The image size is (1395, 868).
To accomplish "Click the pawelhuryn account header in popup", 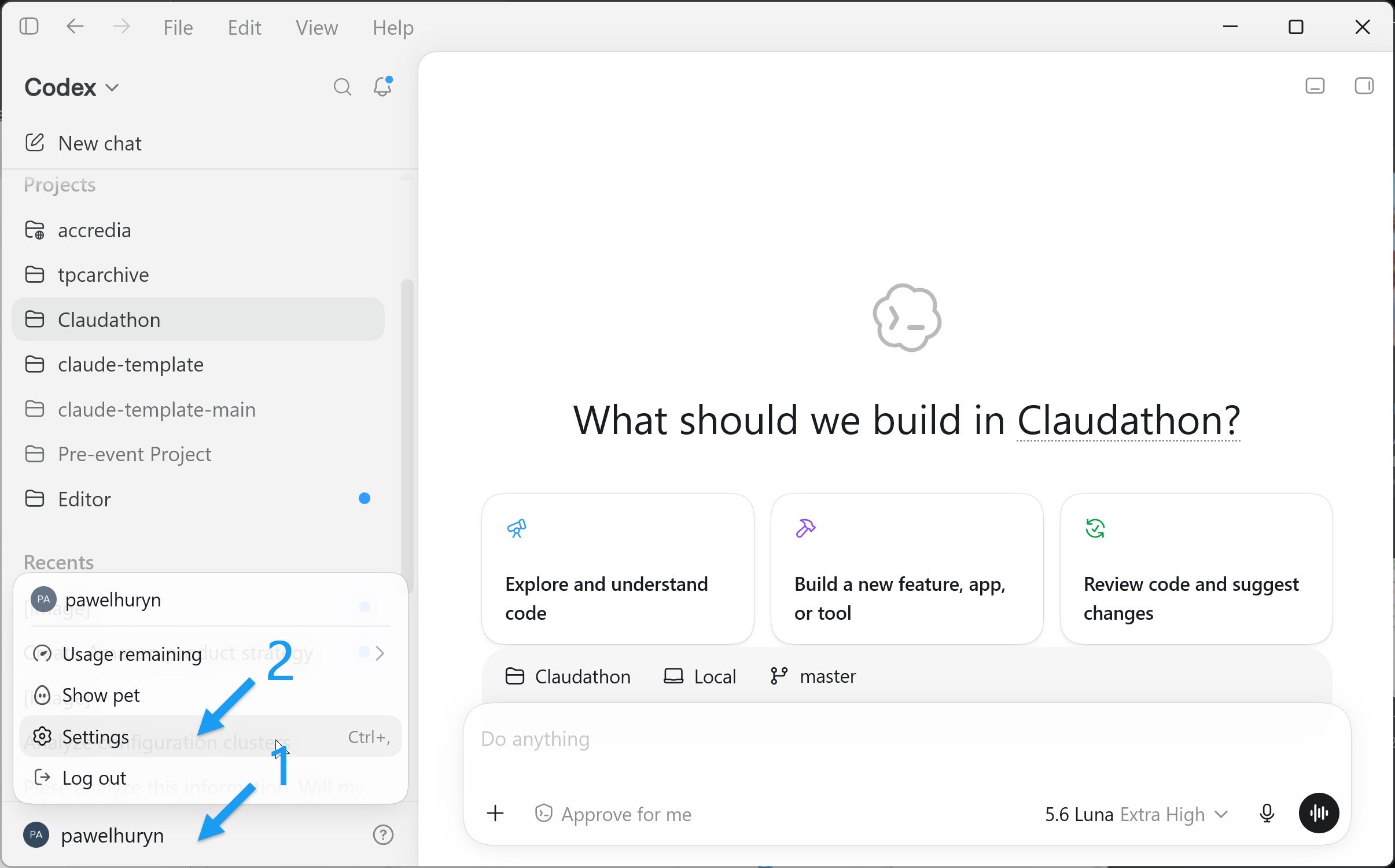I will click(211, 600).
